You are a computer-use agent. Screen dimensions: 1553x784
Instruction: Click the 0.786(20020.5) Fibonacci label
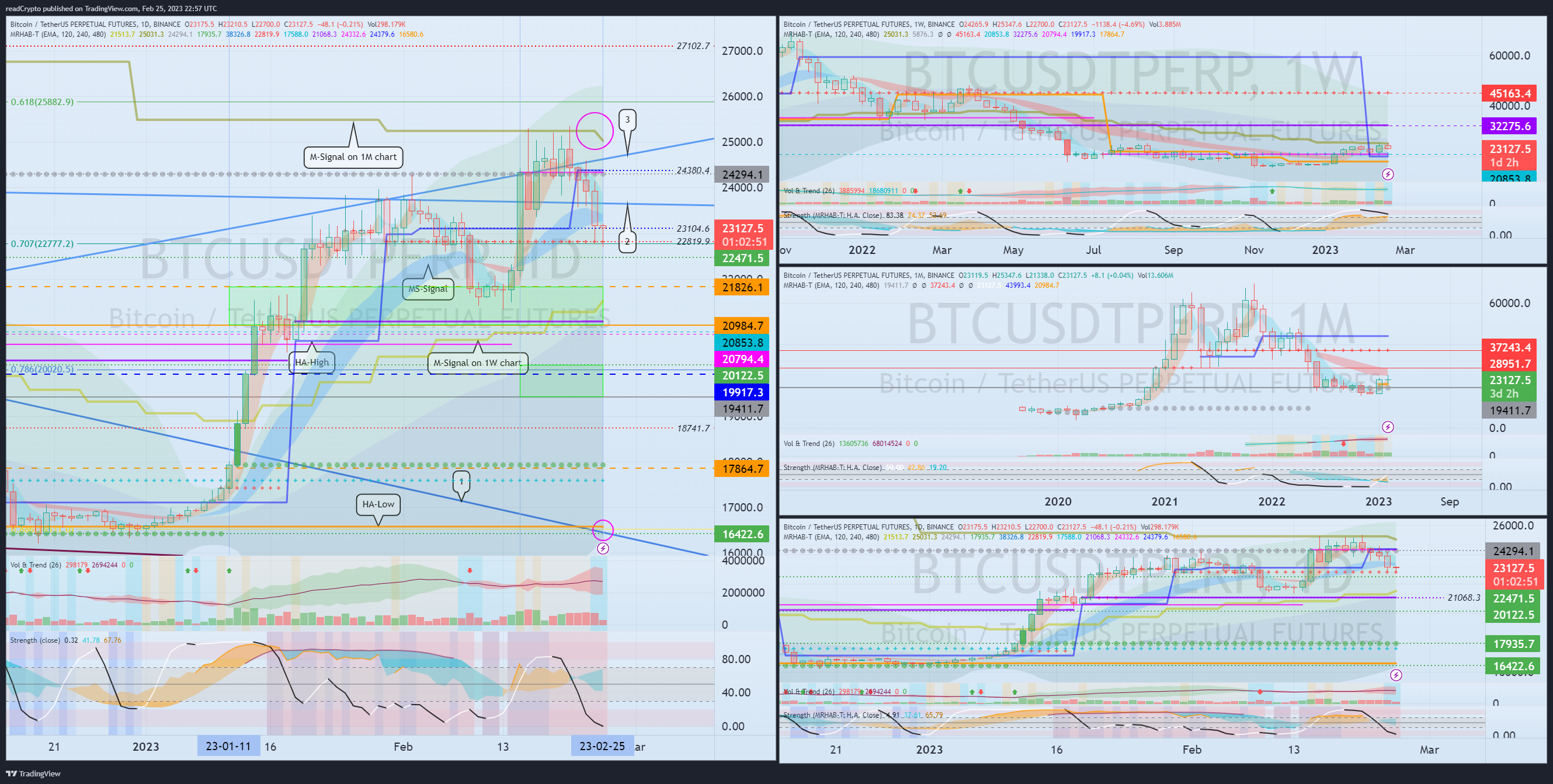pyautogui.click(x=42, y=369)
